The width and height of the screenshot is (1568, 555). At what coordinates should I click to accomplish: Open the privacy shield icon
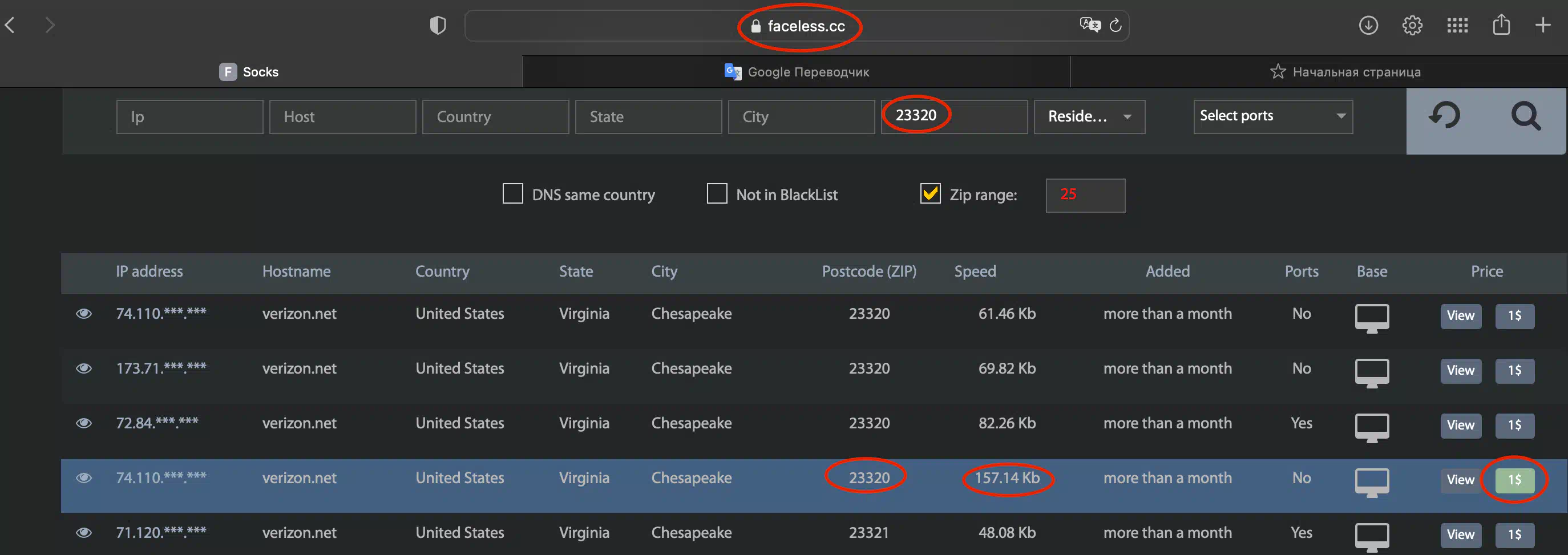[x=438, y=25]
